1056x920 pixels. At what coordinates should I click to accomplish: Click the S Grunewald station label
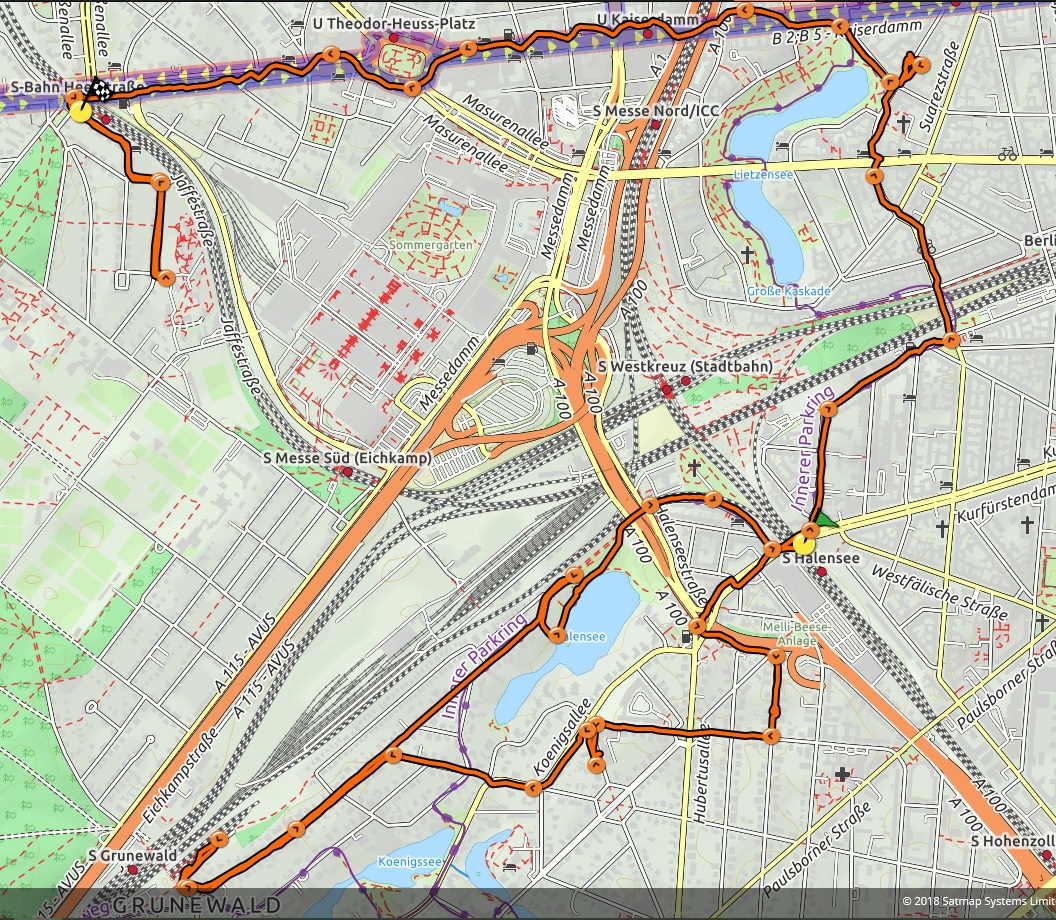[x=132, y=856]
